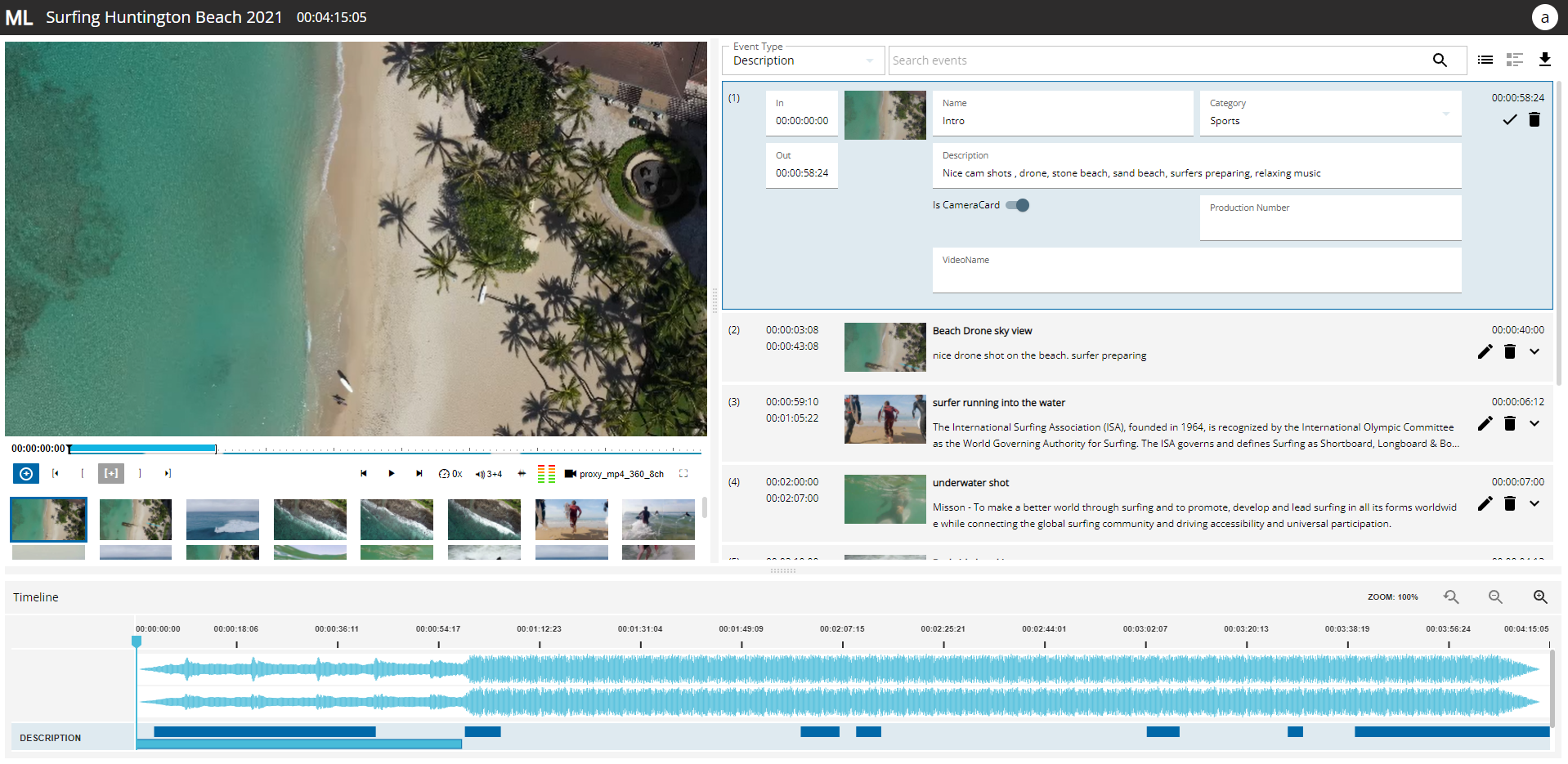Viewport: 1568px width, 764px height.
Task: Click the timeline zoom in magnifier
Action: pos(1539,597)
